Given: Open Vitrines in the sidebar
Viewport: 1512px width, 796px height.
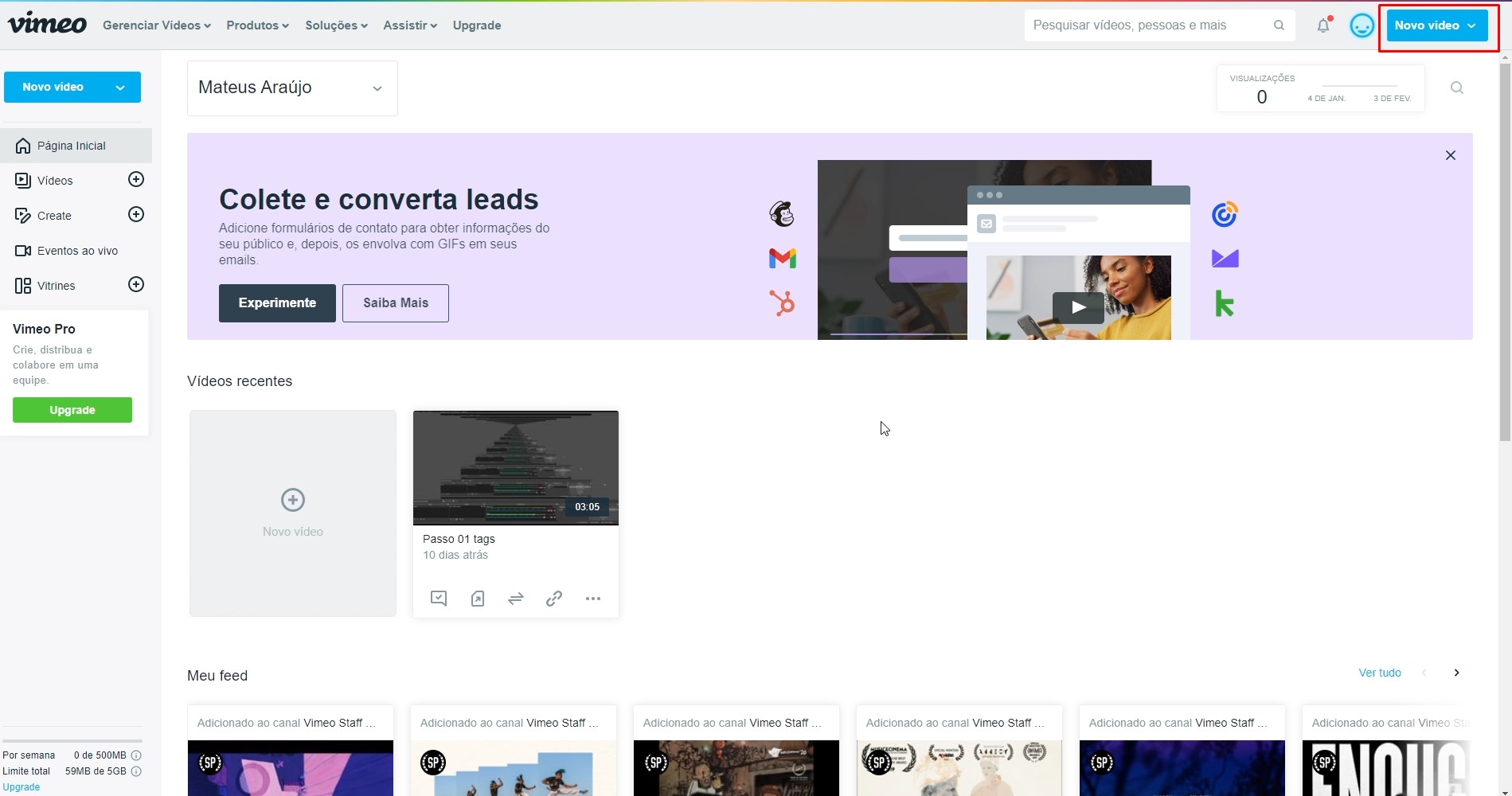Looking at the screenshot, I should pyautogui.click(x=56, y=286).
